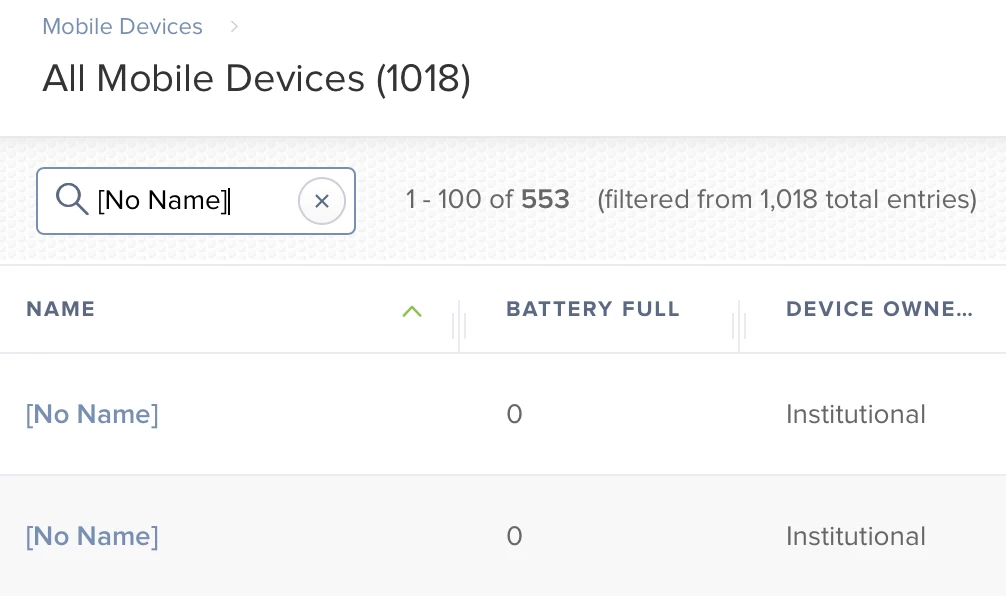
Task: Open the Mobile Devices breadcrumb link
Action: pos(122,26)
